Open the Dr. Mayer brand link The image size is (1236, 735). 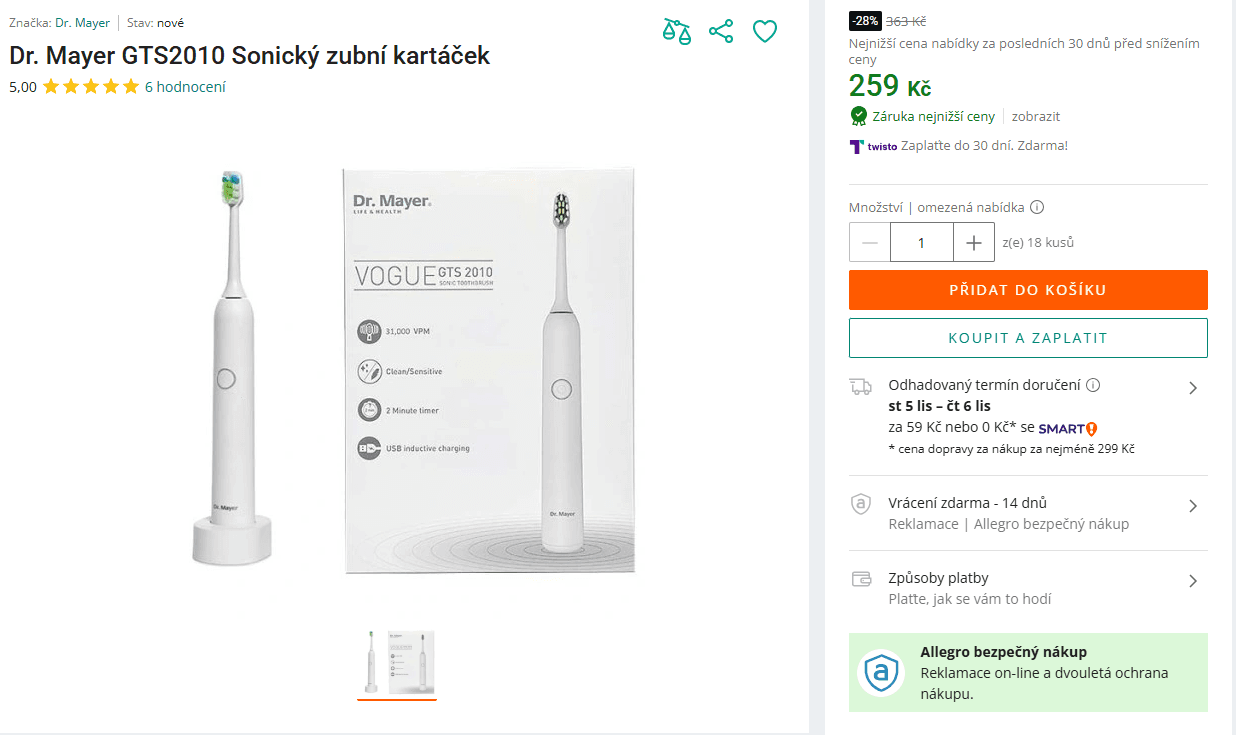(x=82, y=23)
